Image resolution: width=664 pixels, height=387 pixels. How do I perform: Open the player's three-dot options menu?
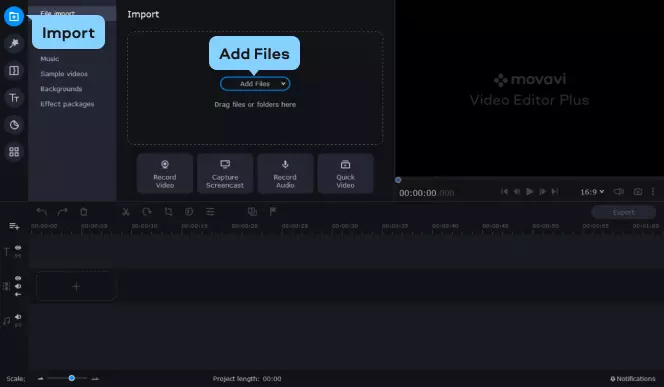pyautogui.click(x=653, y=192)
